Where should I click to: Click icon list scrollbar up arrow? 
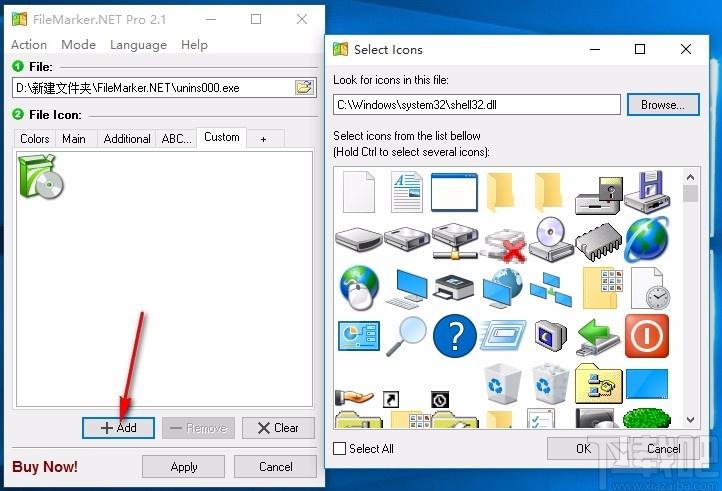[690, 177]
